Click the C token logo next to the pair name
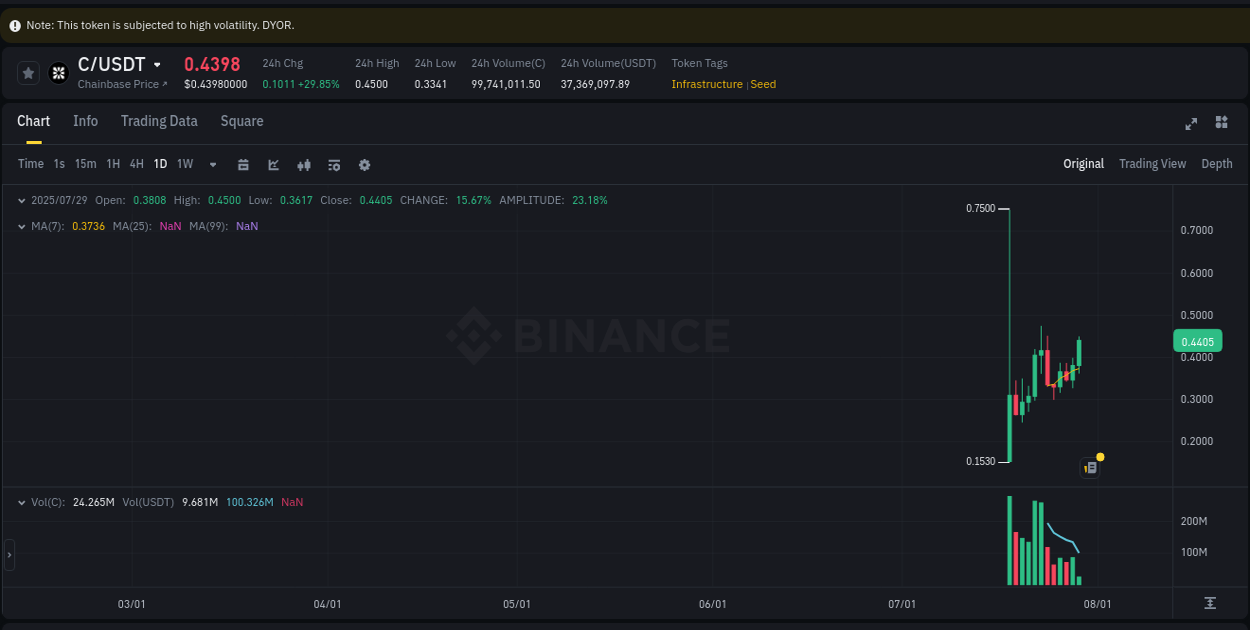The width and height of the screenshot is (1250, 630). click(58, 72)
